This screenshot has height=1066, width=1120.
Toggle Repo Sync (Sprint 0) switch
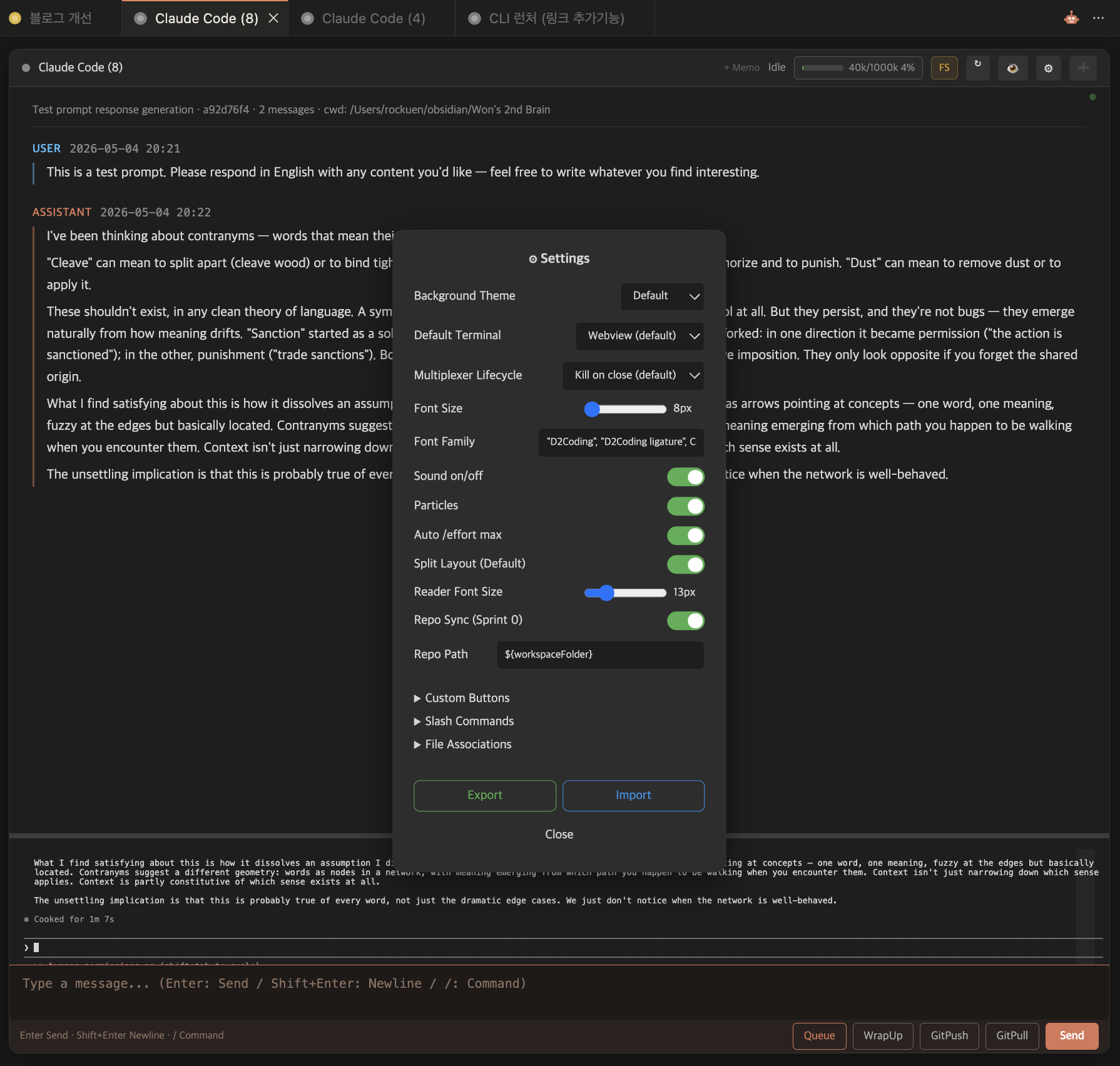686,621
